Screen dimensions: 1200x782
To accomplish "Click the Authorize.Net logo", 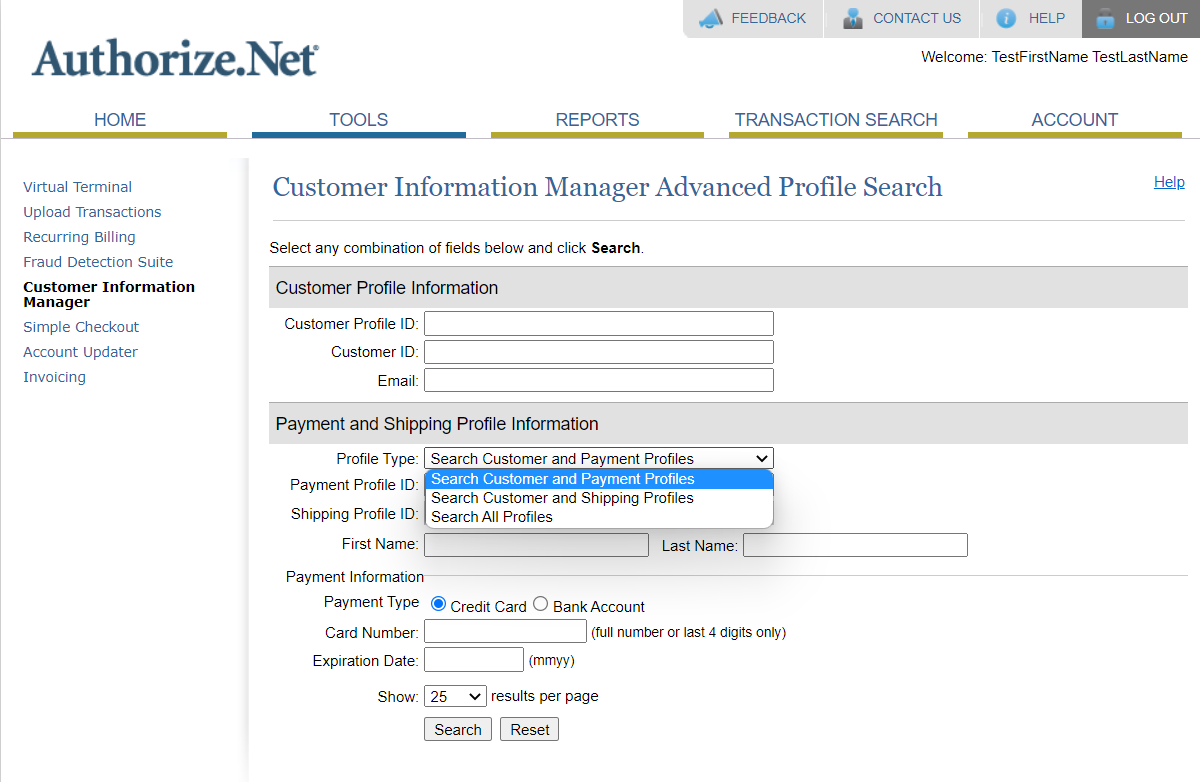I will tap(175, 59).
